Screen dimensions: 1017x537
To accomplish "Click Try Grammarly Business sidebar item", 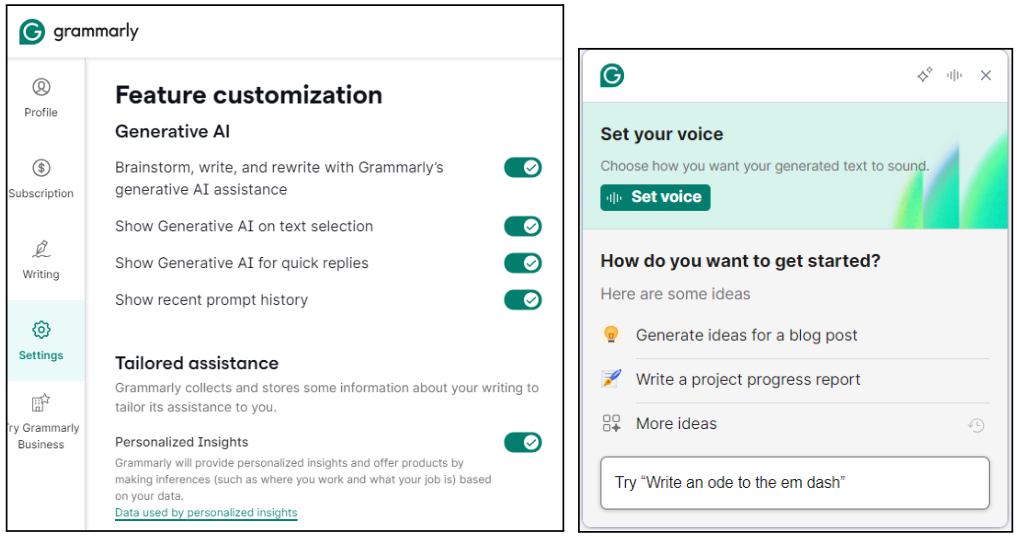I will point(41,421).
